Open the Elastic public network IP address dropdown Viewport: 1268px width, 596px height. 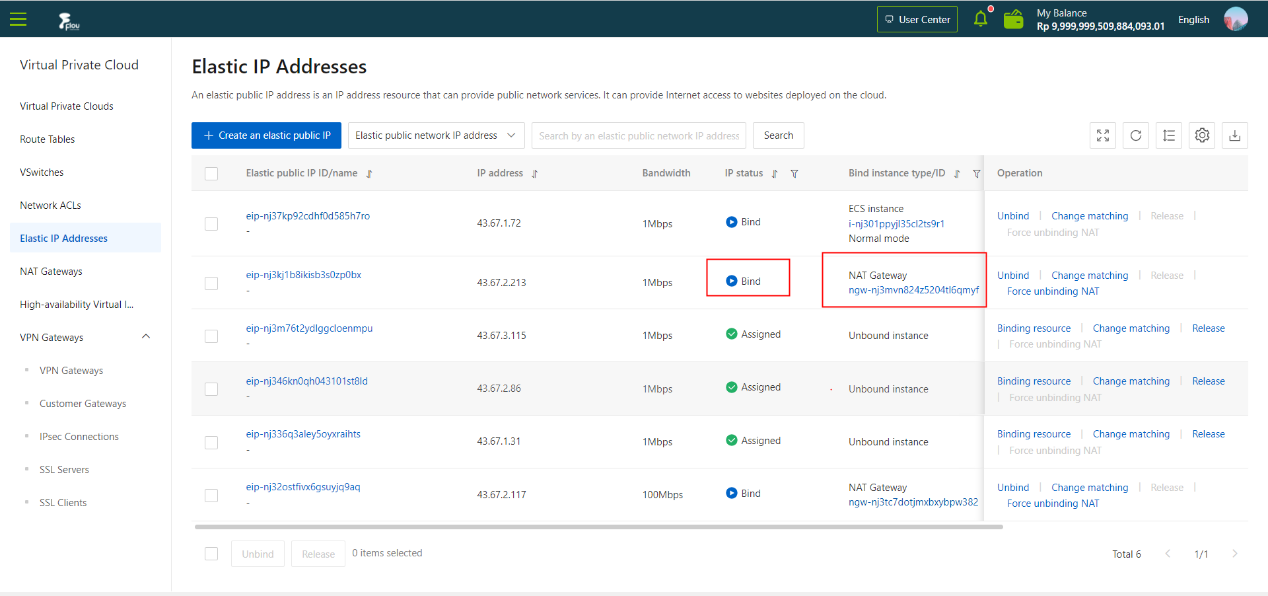point(436,136)
